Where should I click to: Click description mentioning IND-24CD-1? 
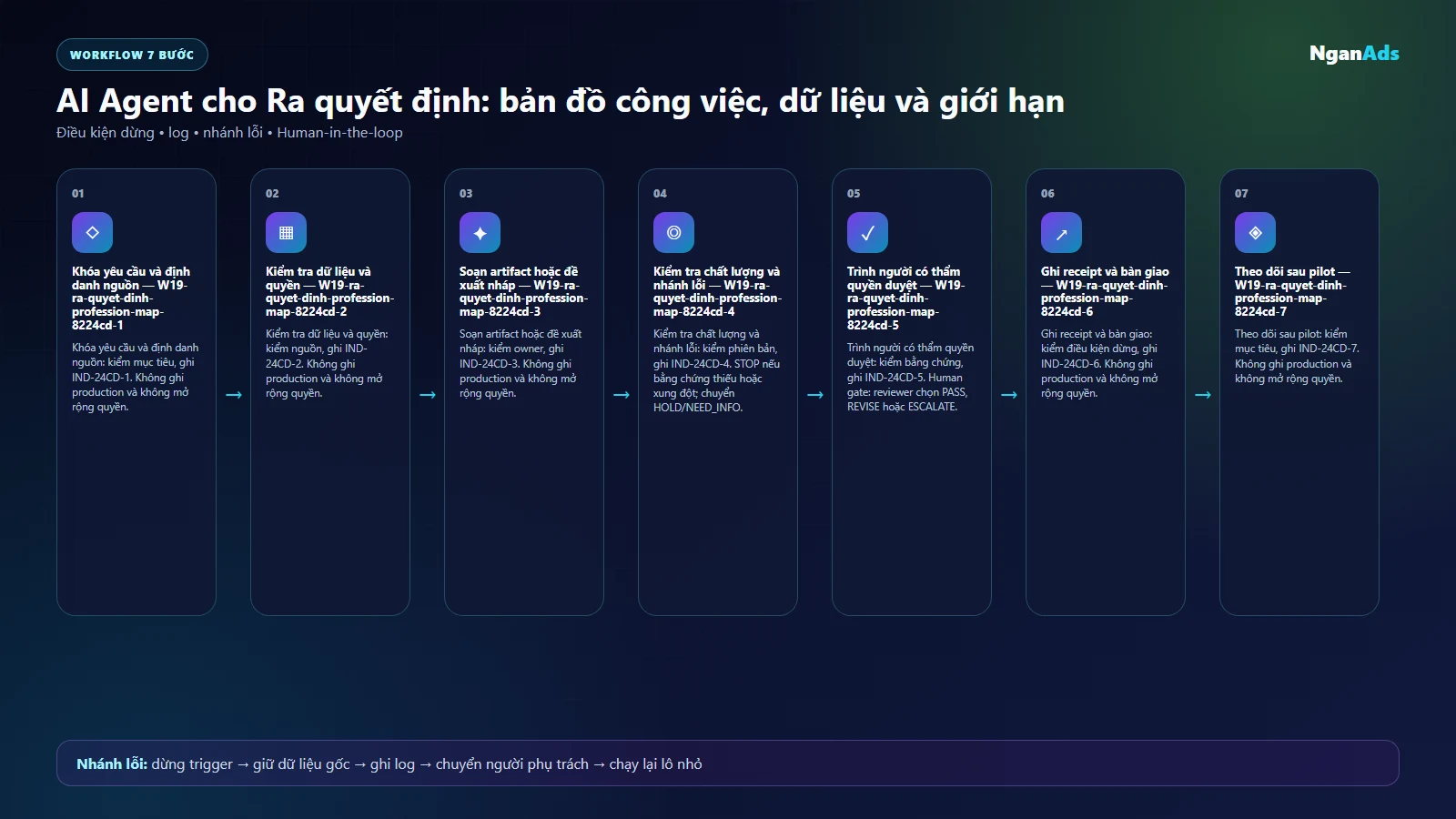click(x=136, y=378)
